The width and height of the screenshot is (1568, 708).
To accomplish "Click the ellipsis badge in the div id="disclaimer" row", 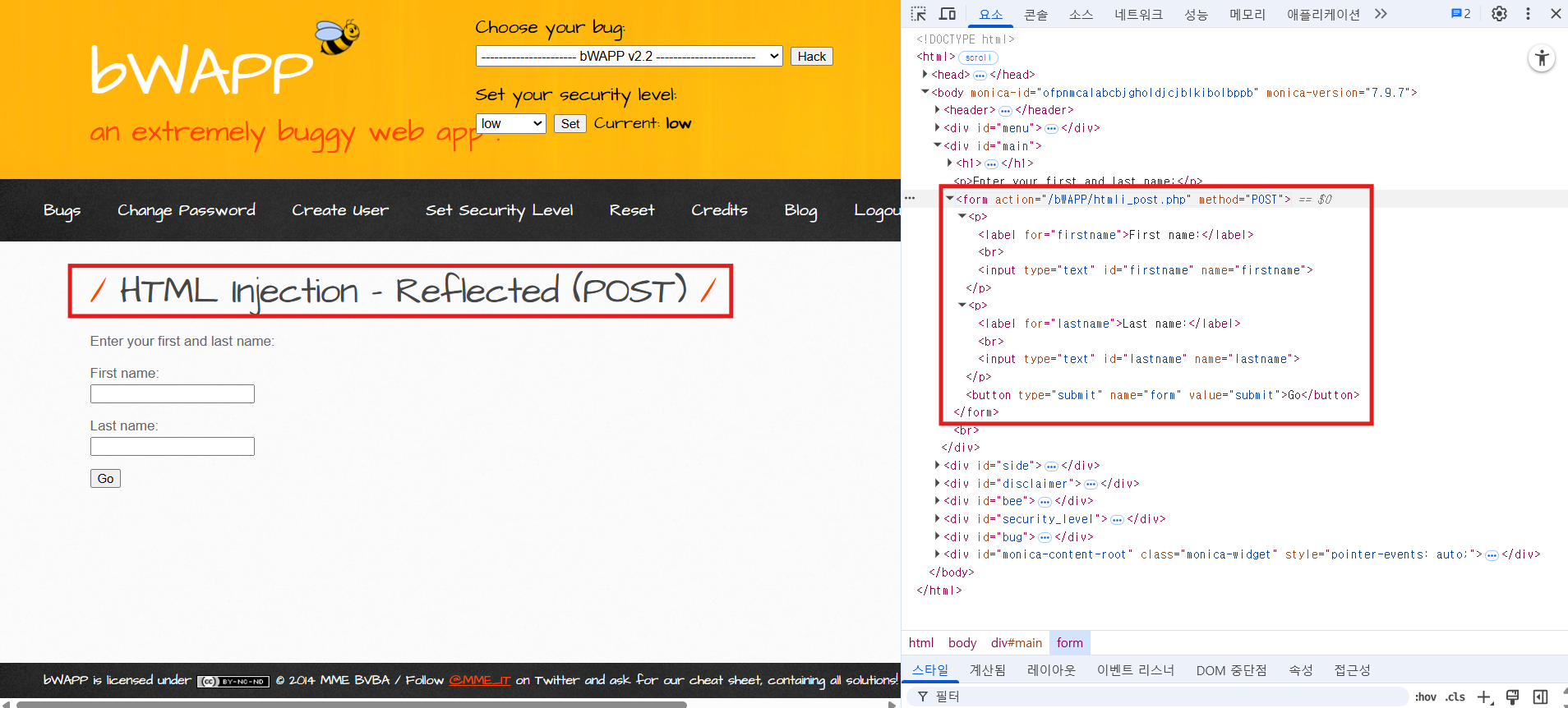I will (x=1091, y=485).
